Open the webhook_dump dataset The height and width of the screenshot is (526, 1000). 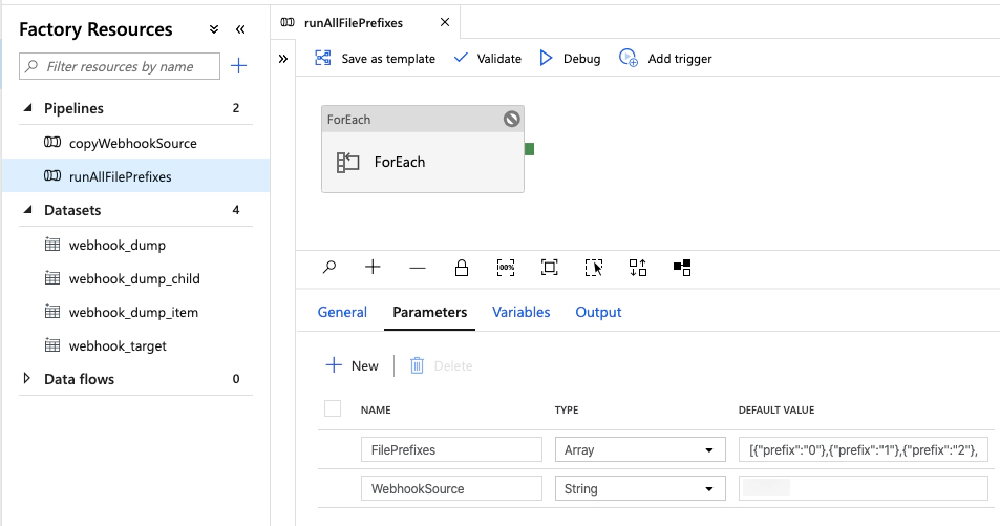coord(117,245)
